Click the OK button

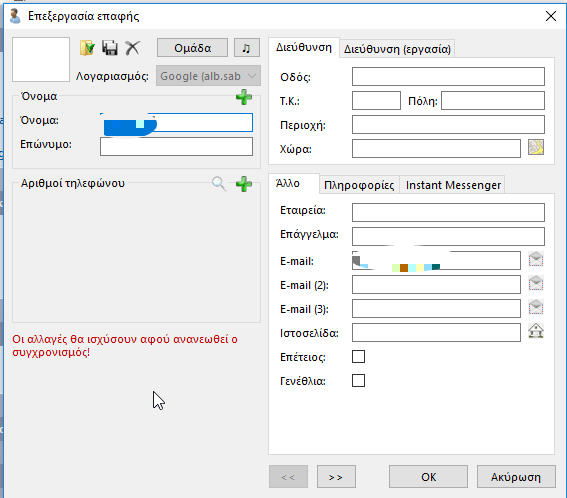click(x=429, y=477)
